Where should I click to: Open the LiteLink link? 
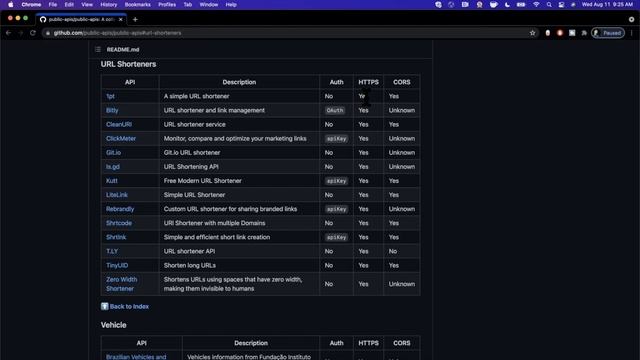pos(117,195)
